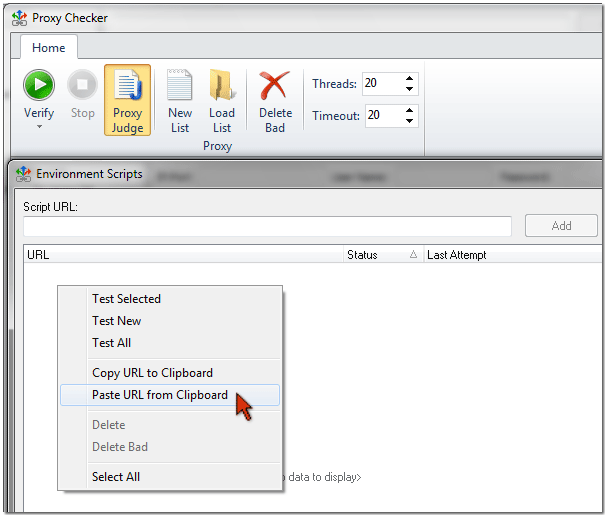607x517 pixels.
Task: Click the disabled Delete menu entry
Action: pos(170,425)
